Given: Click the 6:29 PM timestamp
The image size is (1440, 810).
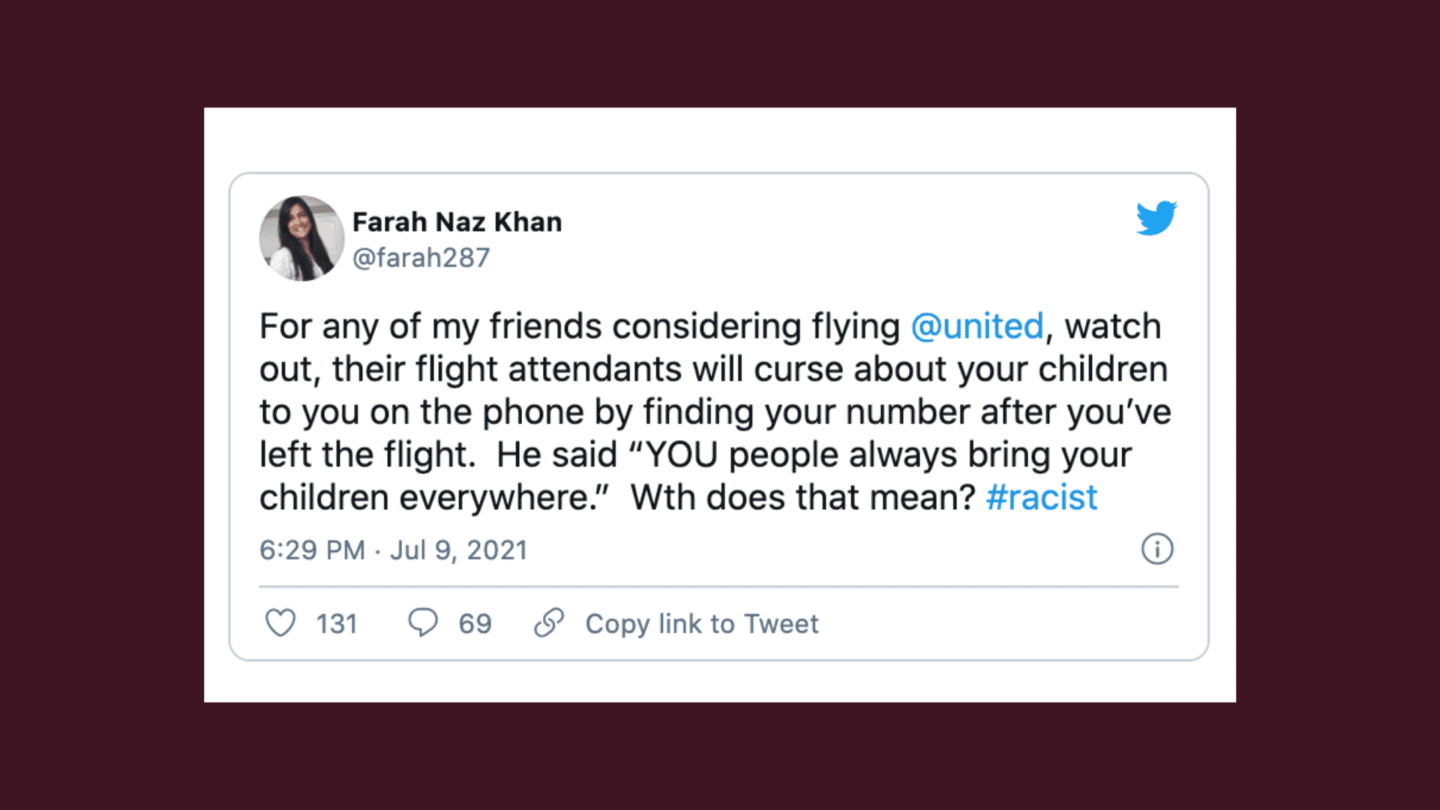Looking at the screenshot, I should [x=312, y=550].
